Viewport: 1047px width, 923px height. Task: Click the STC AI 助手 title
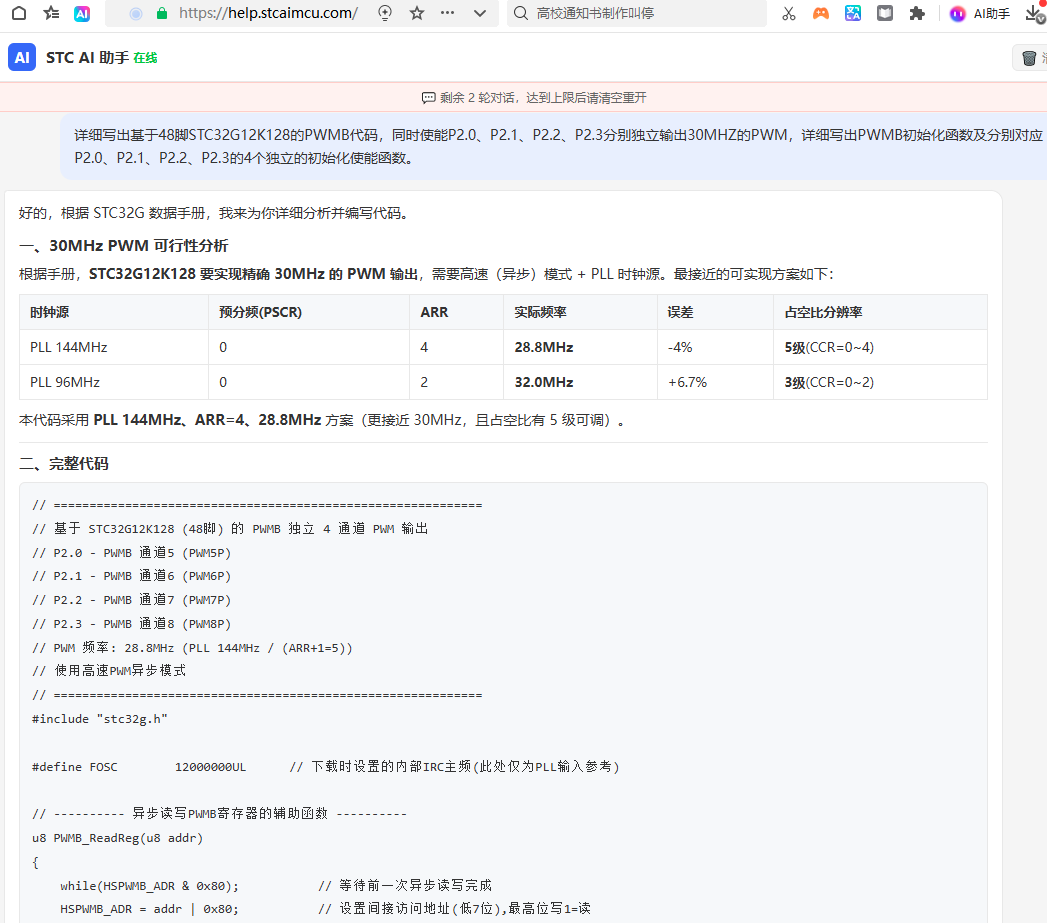(x=87, y=57)
